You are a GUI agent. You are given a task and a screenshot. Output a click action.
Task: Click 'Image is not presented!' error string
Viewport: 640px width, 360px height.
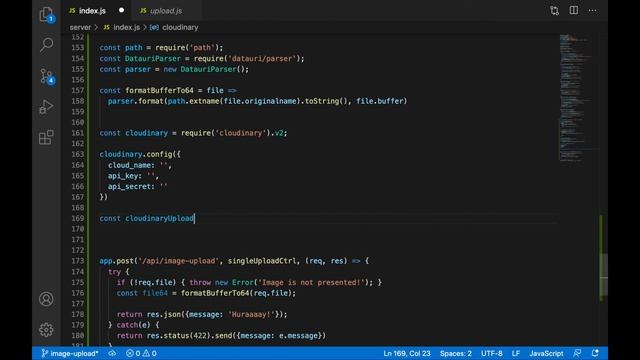tap(311, 282)
